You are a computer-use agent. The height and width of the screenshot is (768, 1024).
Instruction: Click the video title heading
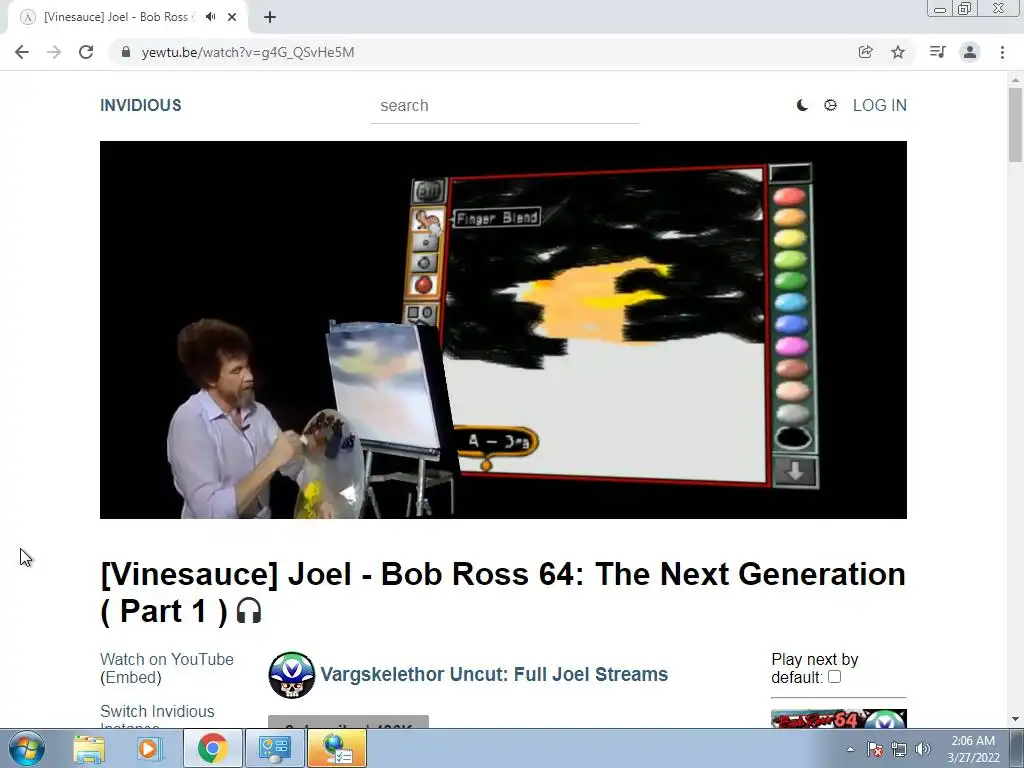(503, 592)
